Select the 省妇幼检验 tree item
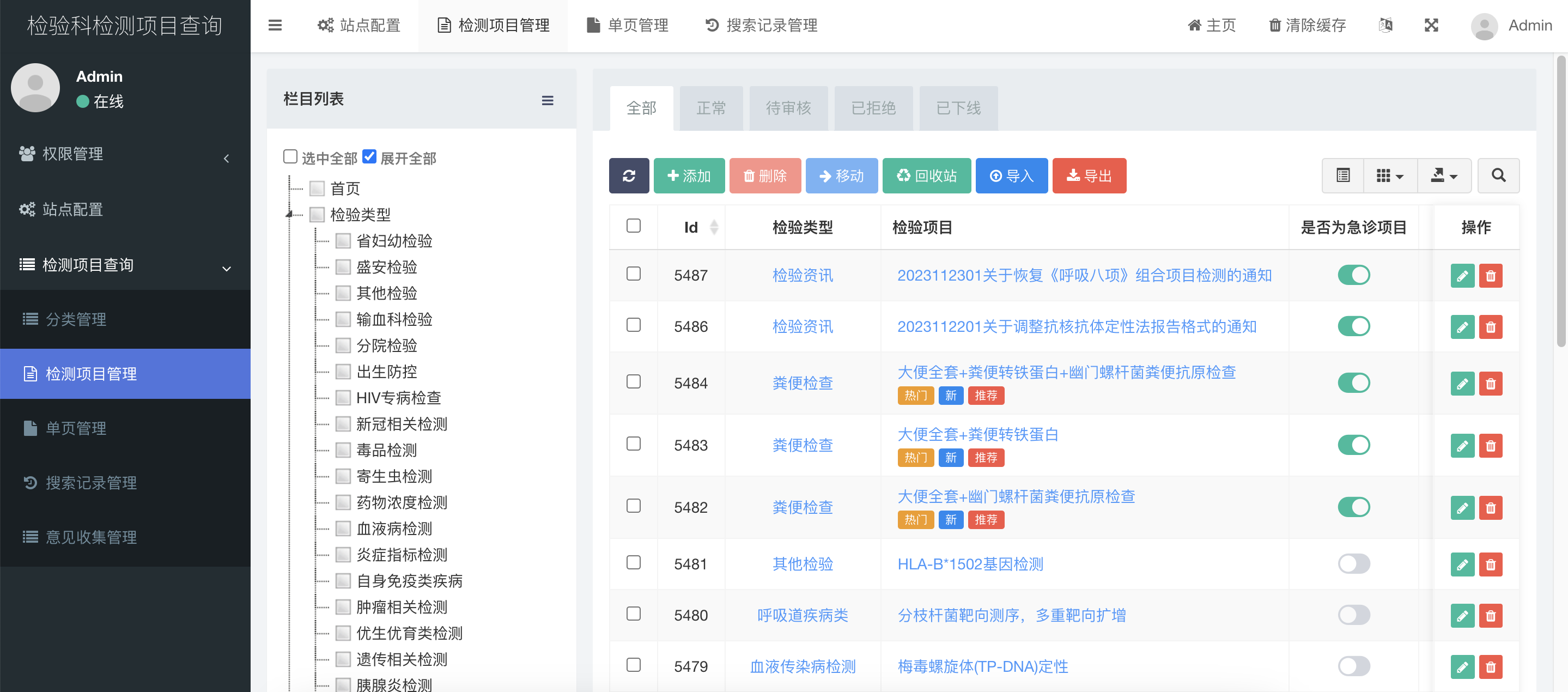The width and height of the screenshot is (1568, 692). [394, 241]
